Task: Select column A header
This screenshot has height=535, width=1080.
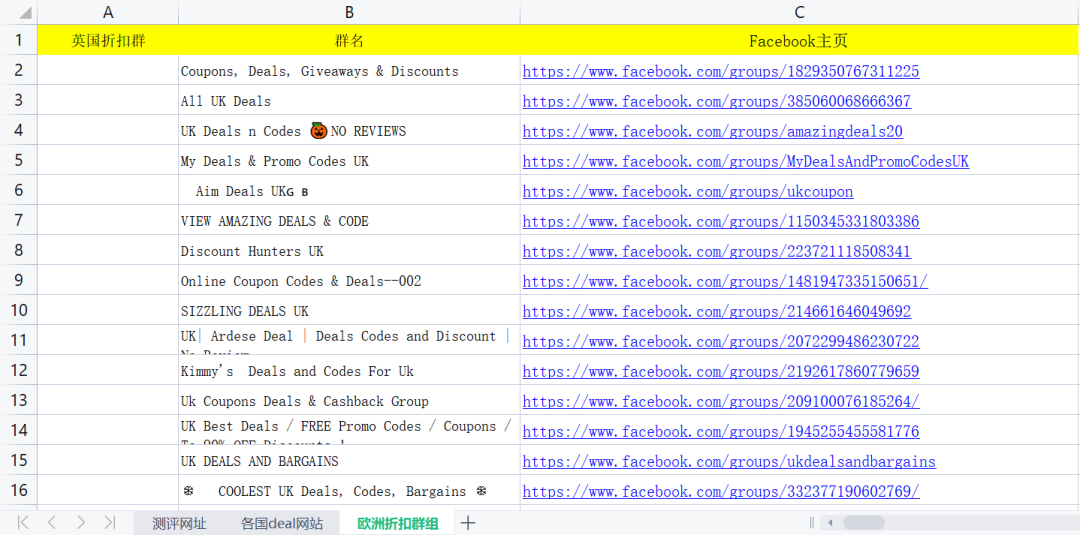Action: pyautogui.click(x=107, y=12)
